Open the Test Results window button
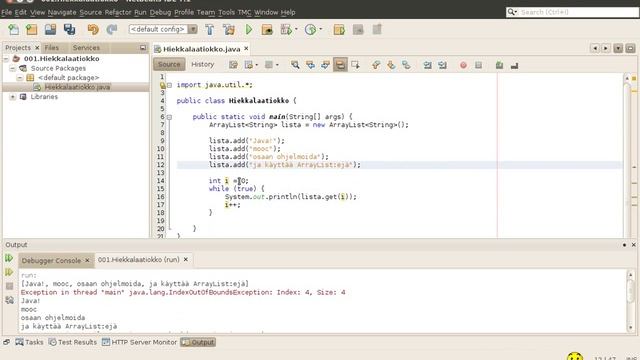The height and width of the screenshot is (360, 640). (73, 342)
